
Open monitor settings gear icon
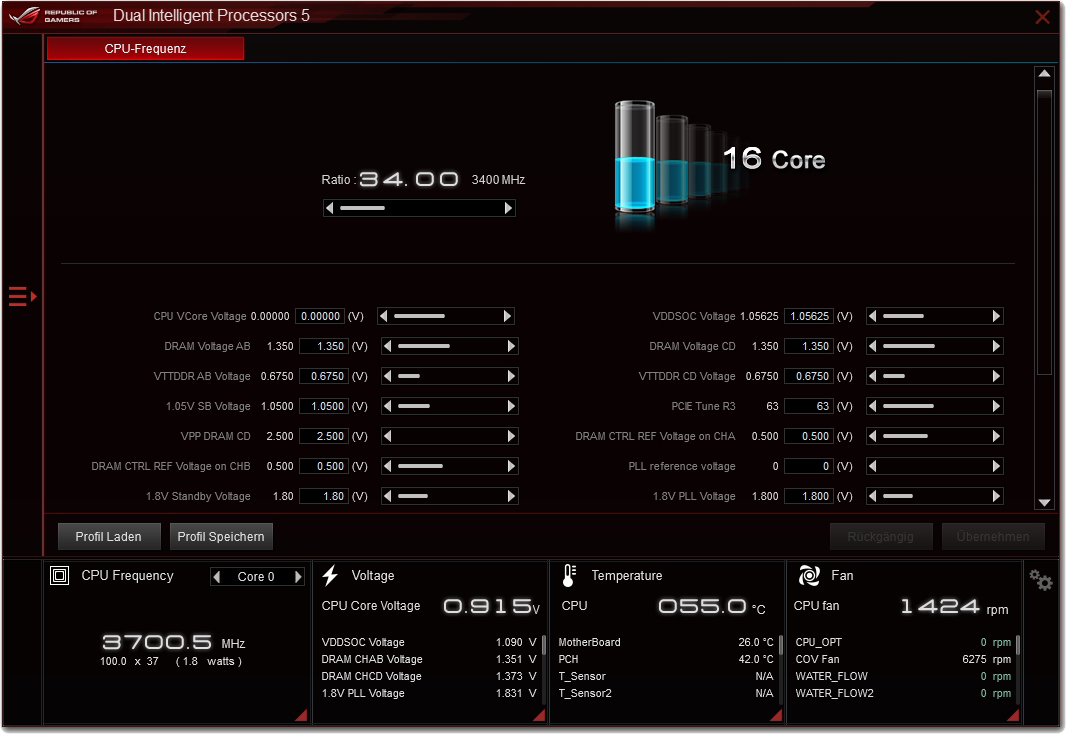pos(1040,580)
